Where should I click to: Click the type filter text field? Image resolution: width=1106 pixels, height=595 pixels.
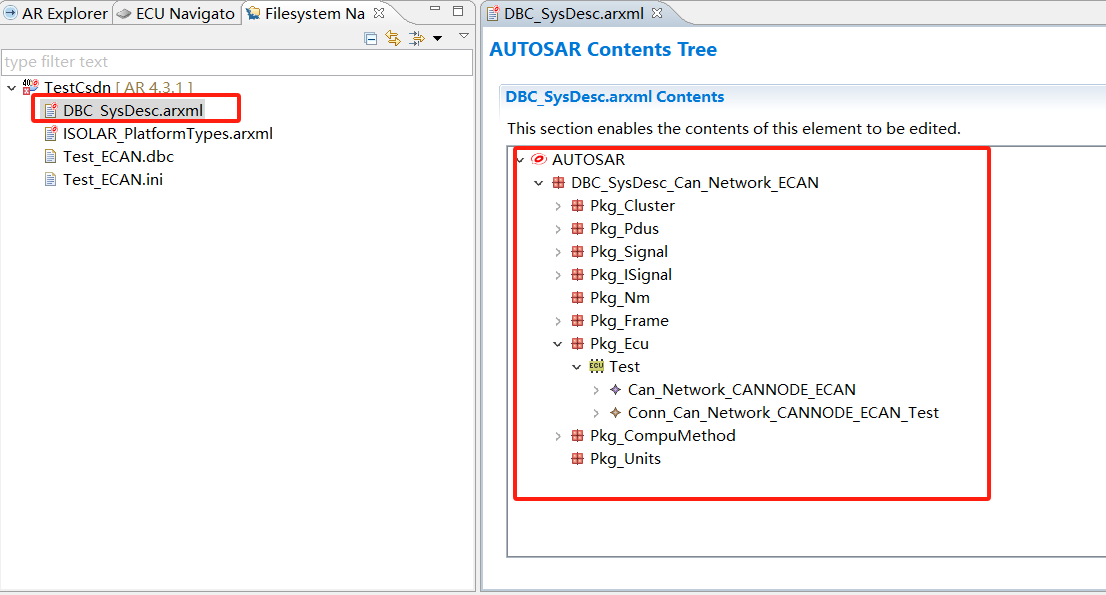[x=236, y=62]
